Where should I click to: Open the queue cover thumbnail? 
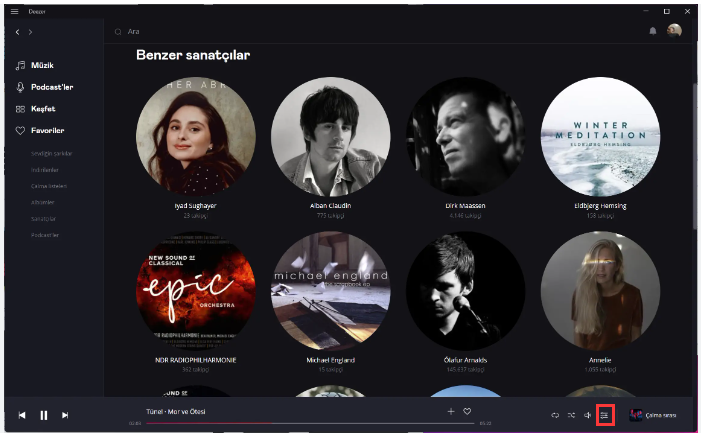click(x=635, y=415)
